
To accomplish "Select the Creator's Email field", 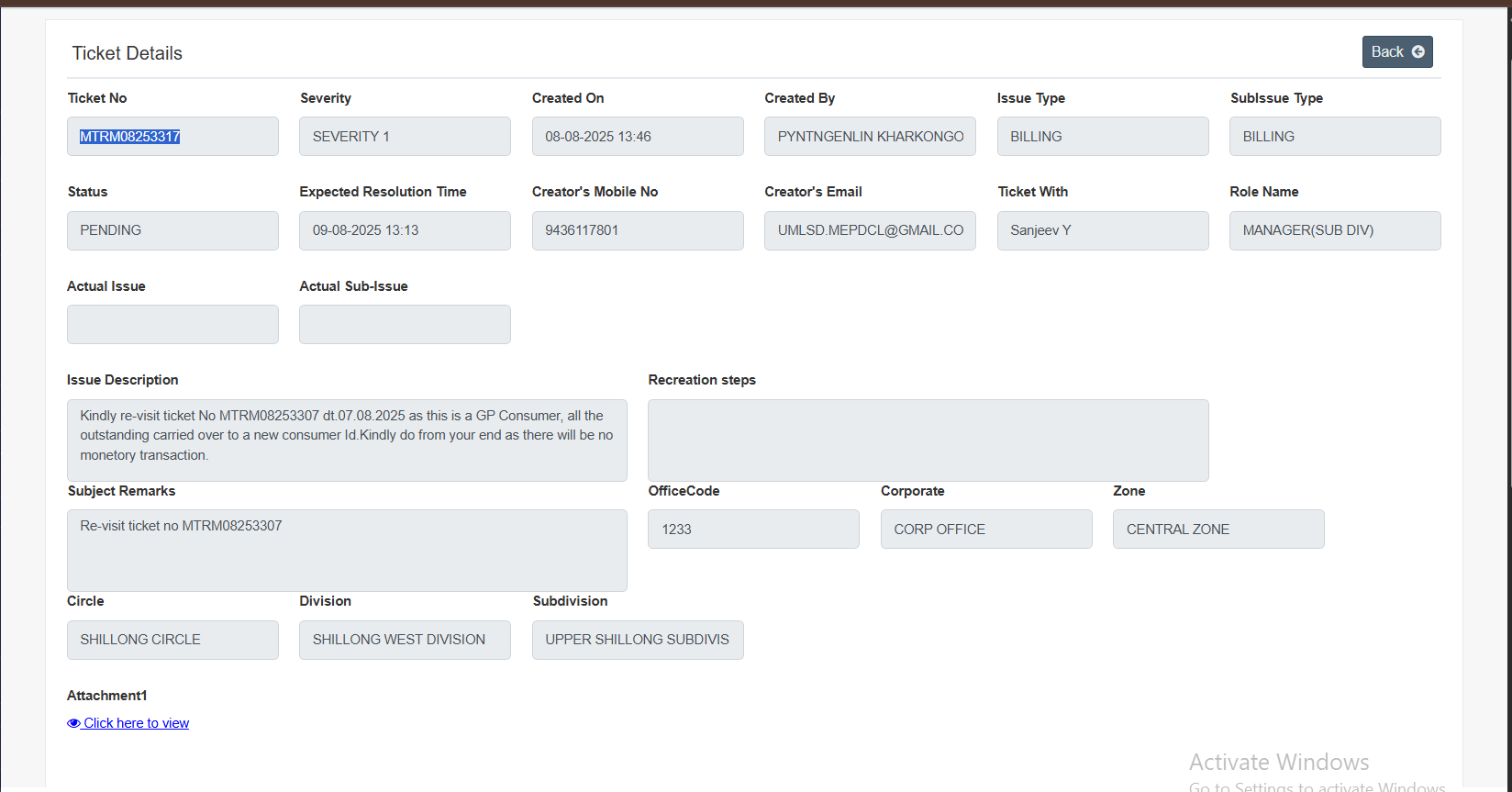I will pyautogui.click(x=870, y=230).
